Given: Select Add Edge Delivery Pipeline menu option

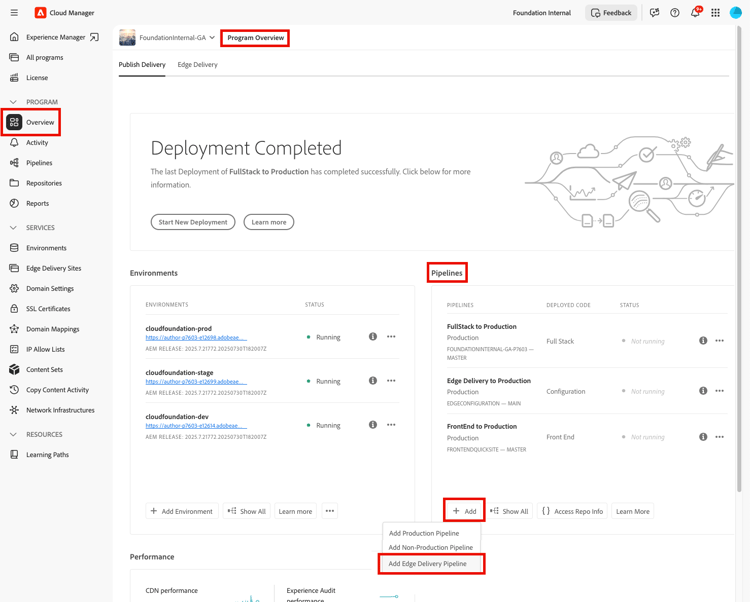Looking at the screenshot, I should (428, 564).
